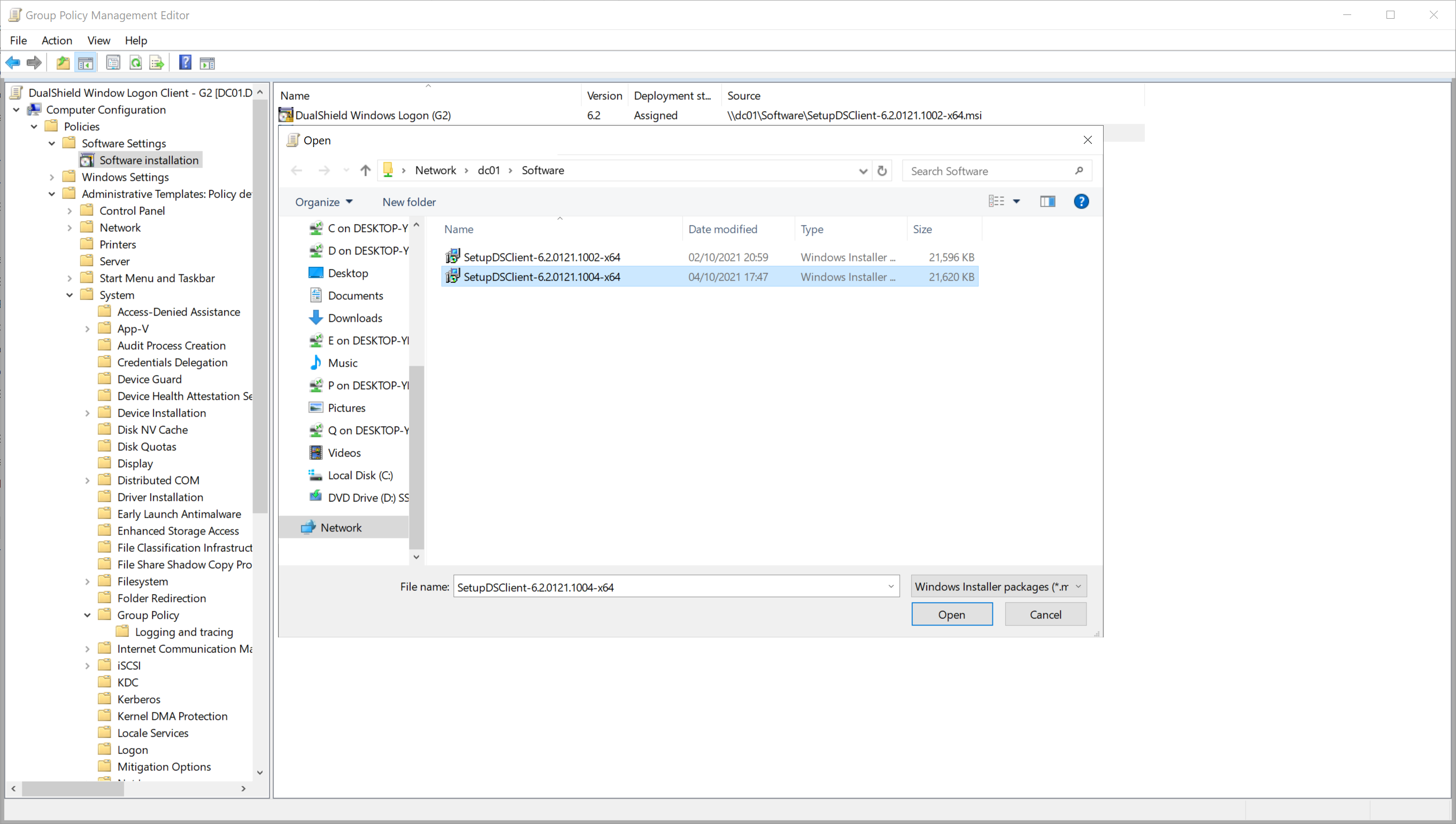Click the Properties toolbar icon
This screenshot has height=824, width=1456.
[x=113, y=63]
